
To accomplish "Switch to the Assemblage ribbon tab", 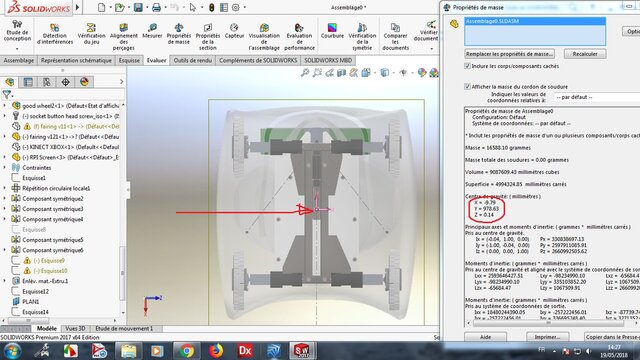I will [x=18, y=60].
